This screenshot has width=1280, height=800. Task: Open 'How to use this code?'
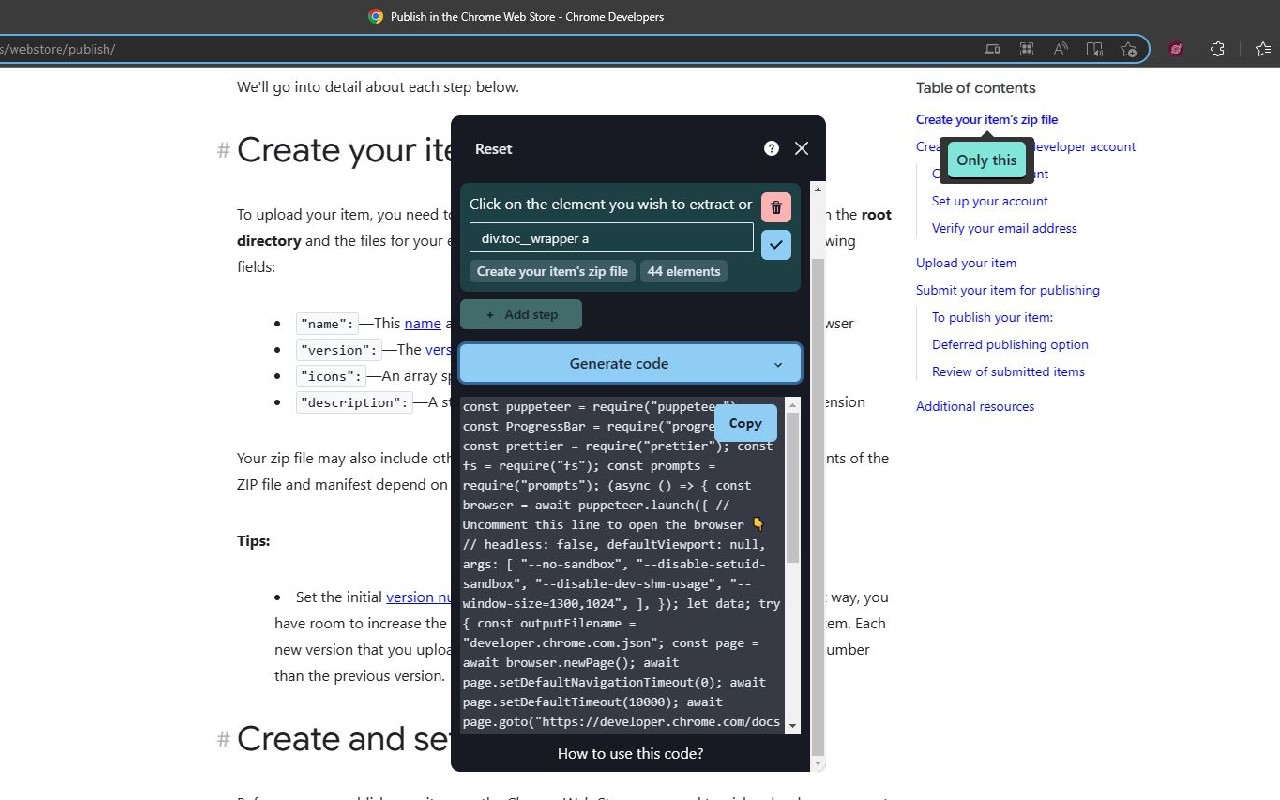(x=630, y=753)
